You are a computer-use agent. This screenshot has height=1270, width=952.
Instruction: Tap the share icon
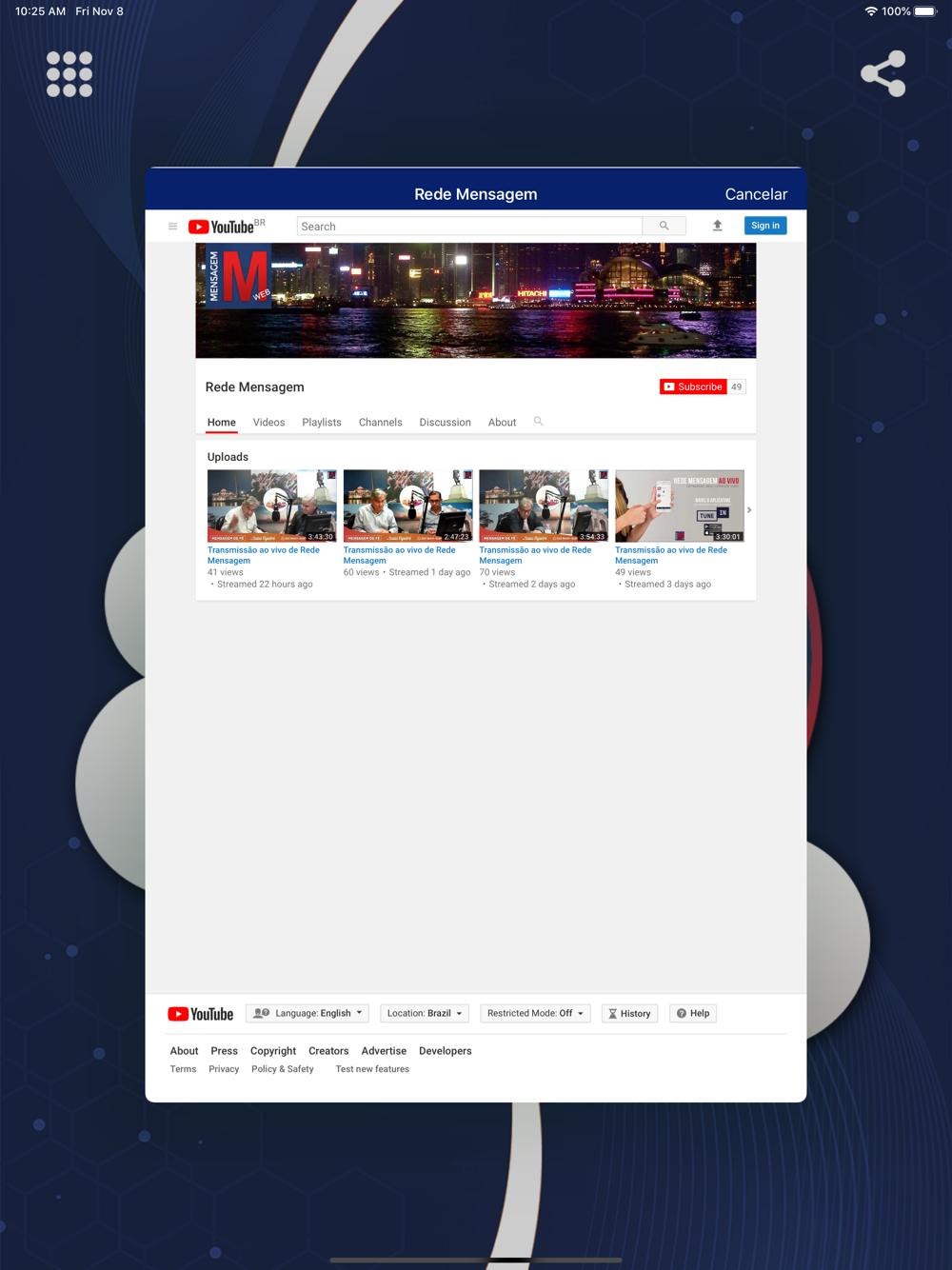click(x=883, y=73)
